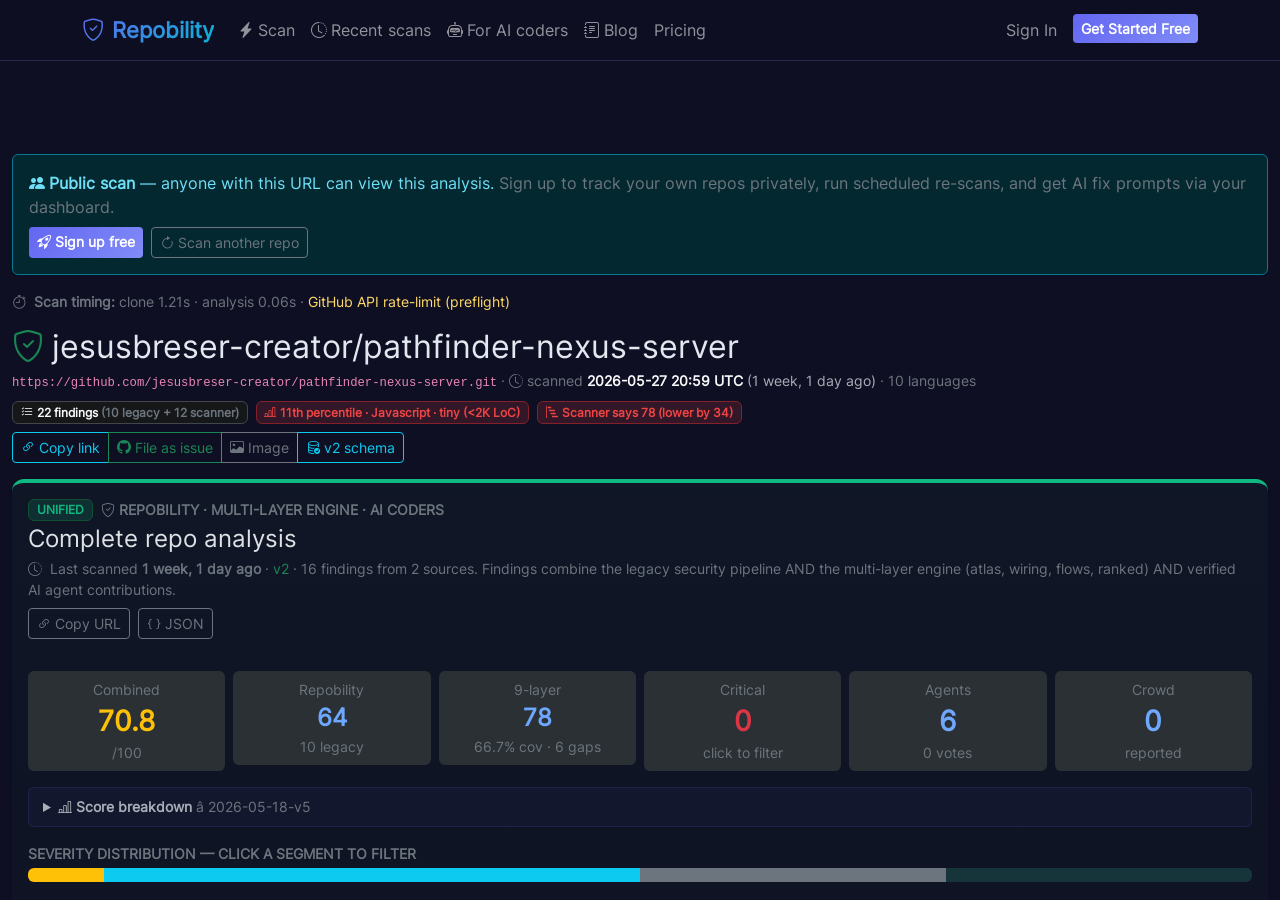
Task: Click the Image button
Action: tap(259, 448)
